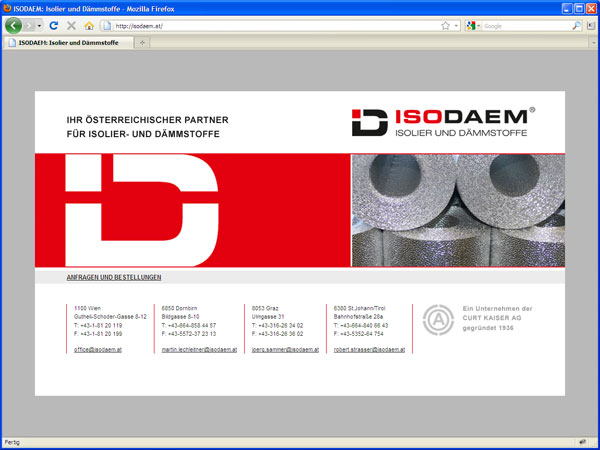Click the robert.strasser@isodaem.at email link
Viewport: 600px width, 450px height.
[x=369, y=350]
